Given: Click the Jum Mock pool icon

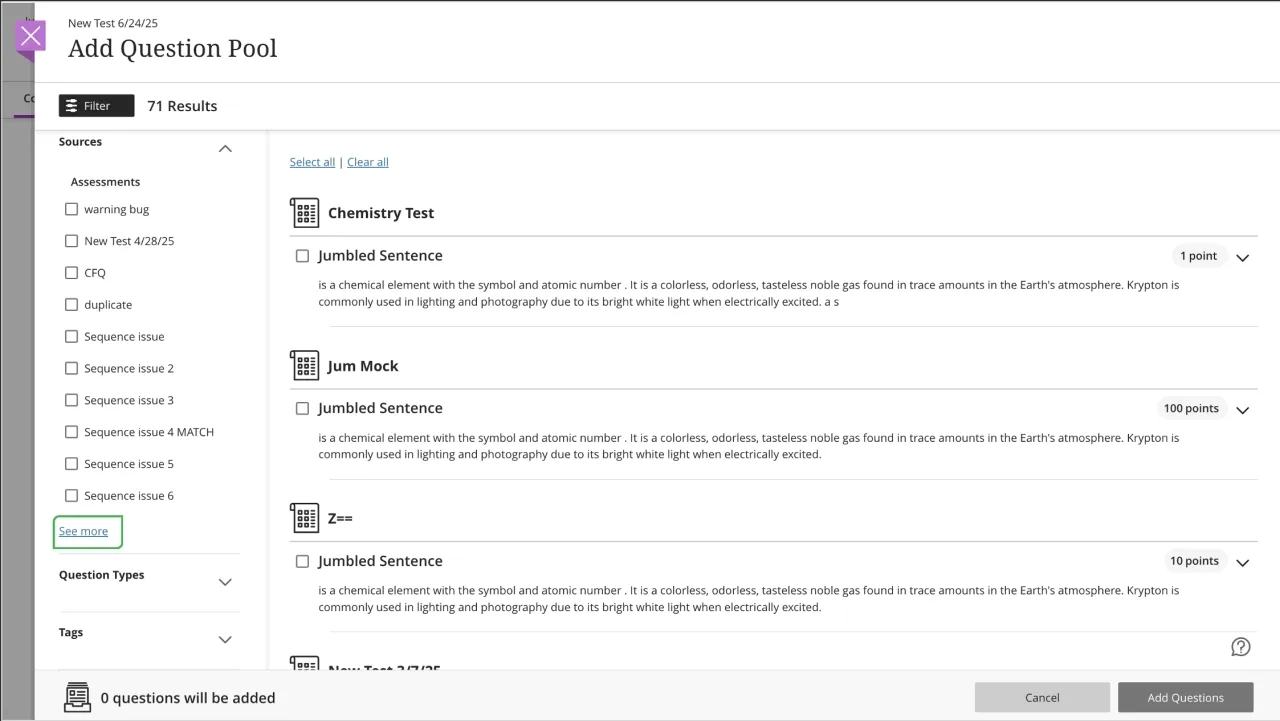Looking at the screenshot, I should tap(304, 365).
